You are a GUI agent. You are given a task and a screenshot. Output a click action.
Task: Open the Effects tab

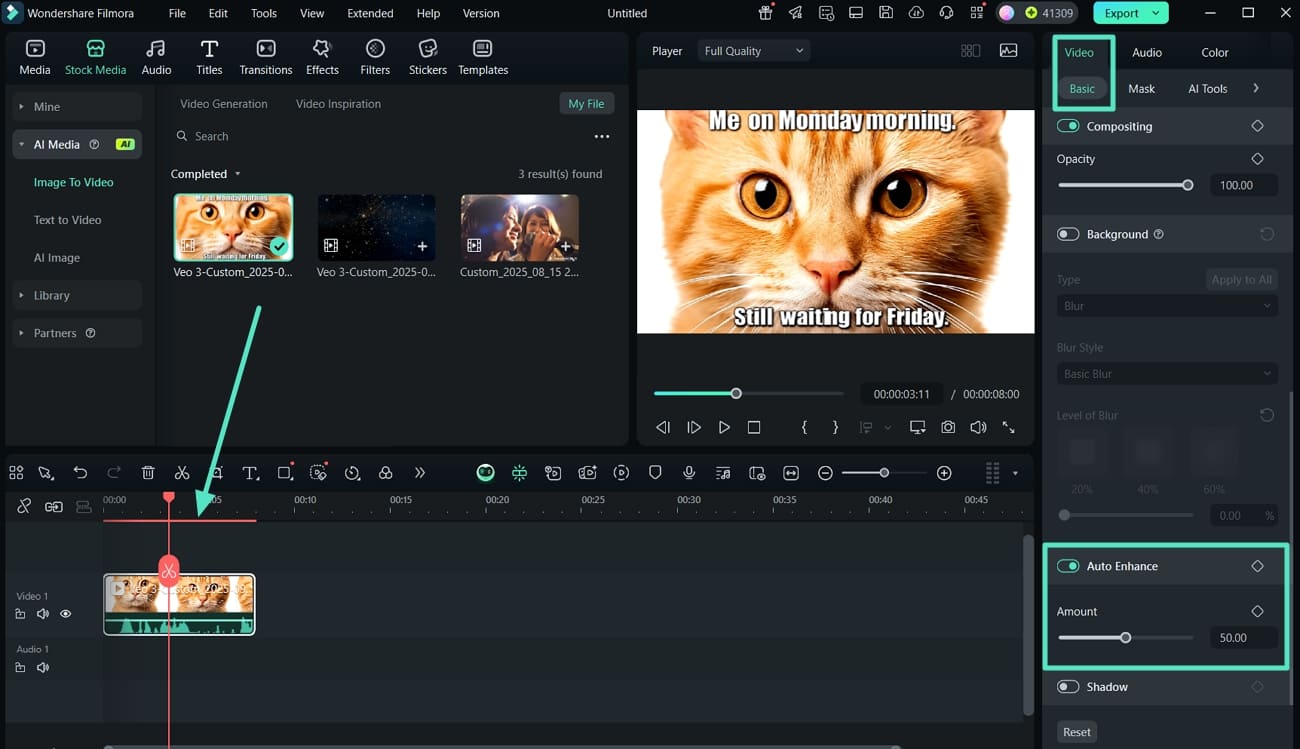point(322,58)
